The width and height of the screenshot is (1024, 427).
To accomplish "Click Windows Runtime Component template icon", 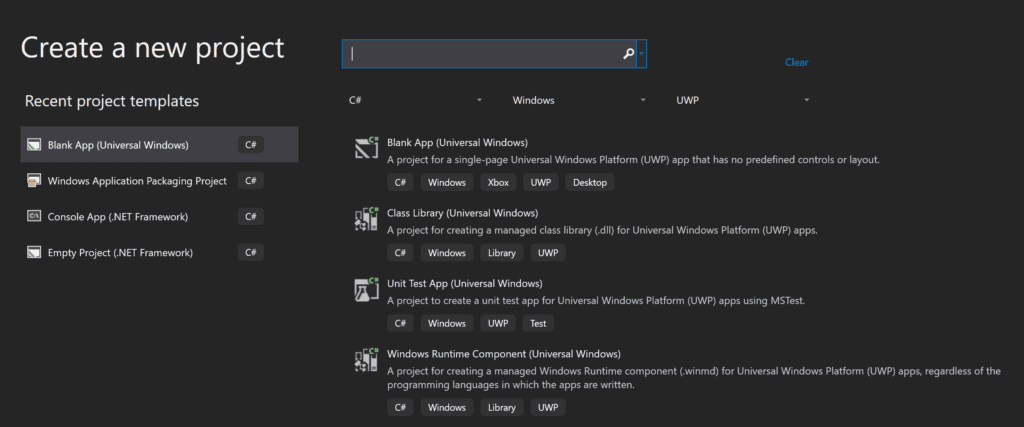I will (x=366, y=361).
